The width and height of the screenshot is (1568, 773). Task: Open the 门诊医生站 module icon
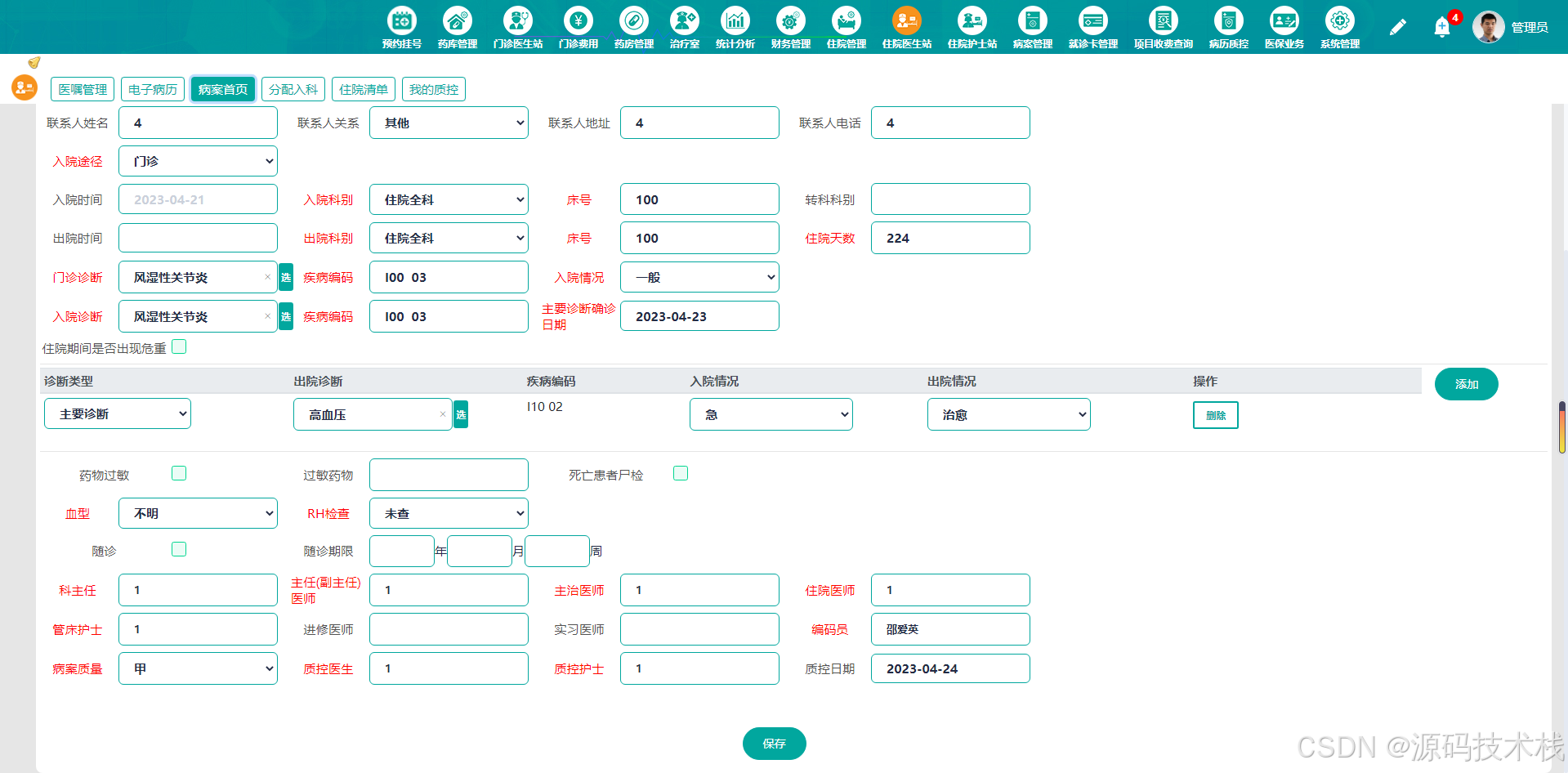[518, 20]
